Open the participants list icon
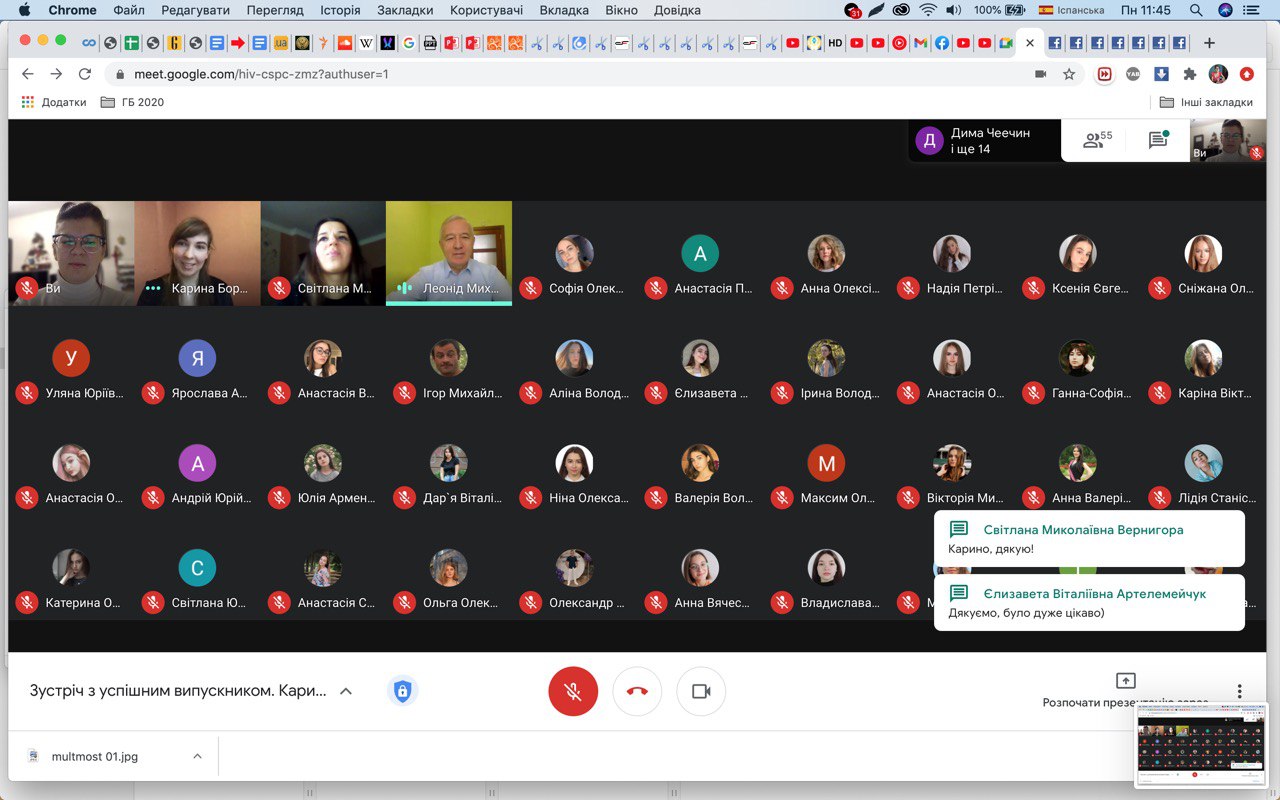This screenshot has height=800, width=1280. coord(1096,141)
